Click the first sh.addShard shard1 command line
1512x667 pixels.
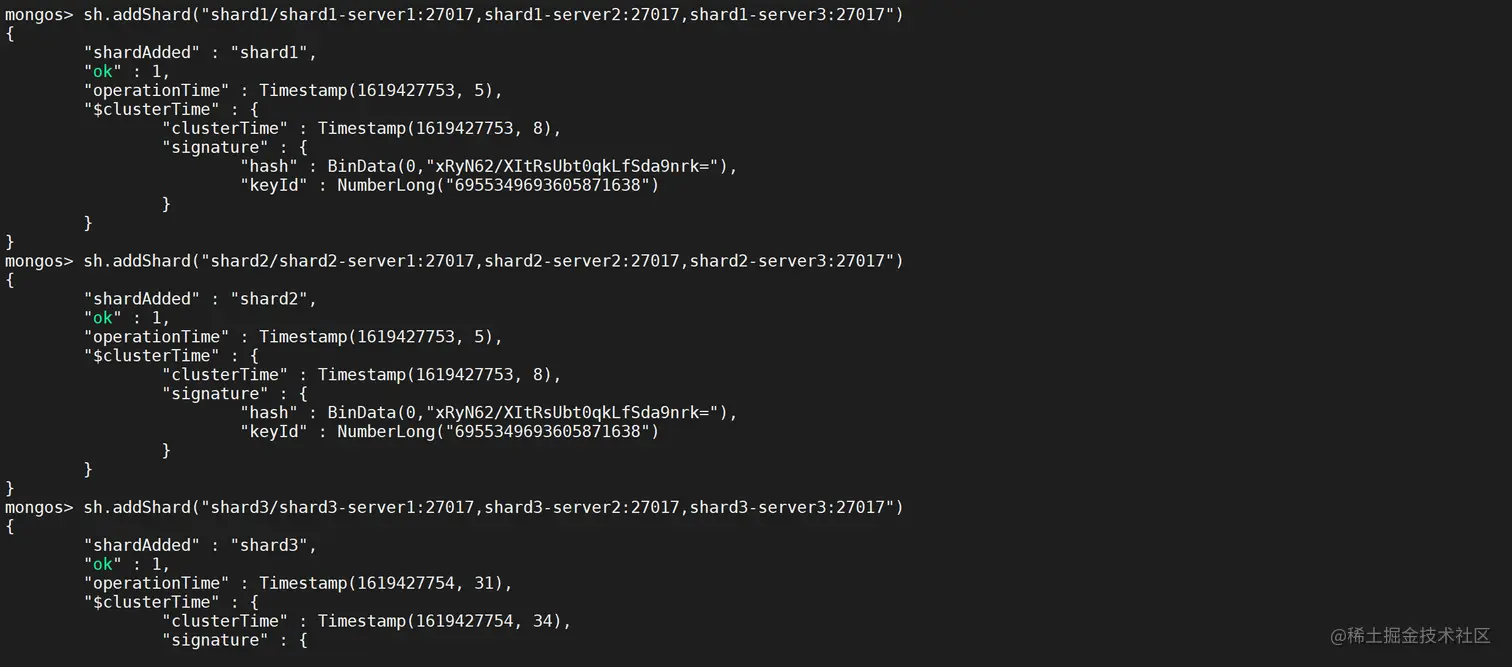point(454,14)
